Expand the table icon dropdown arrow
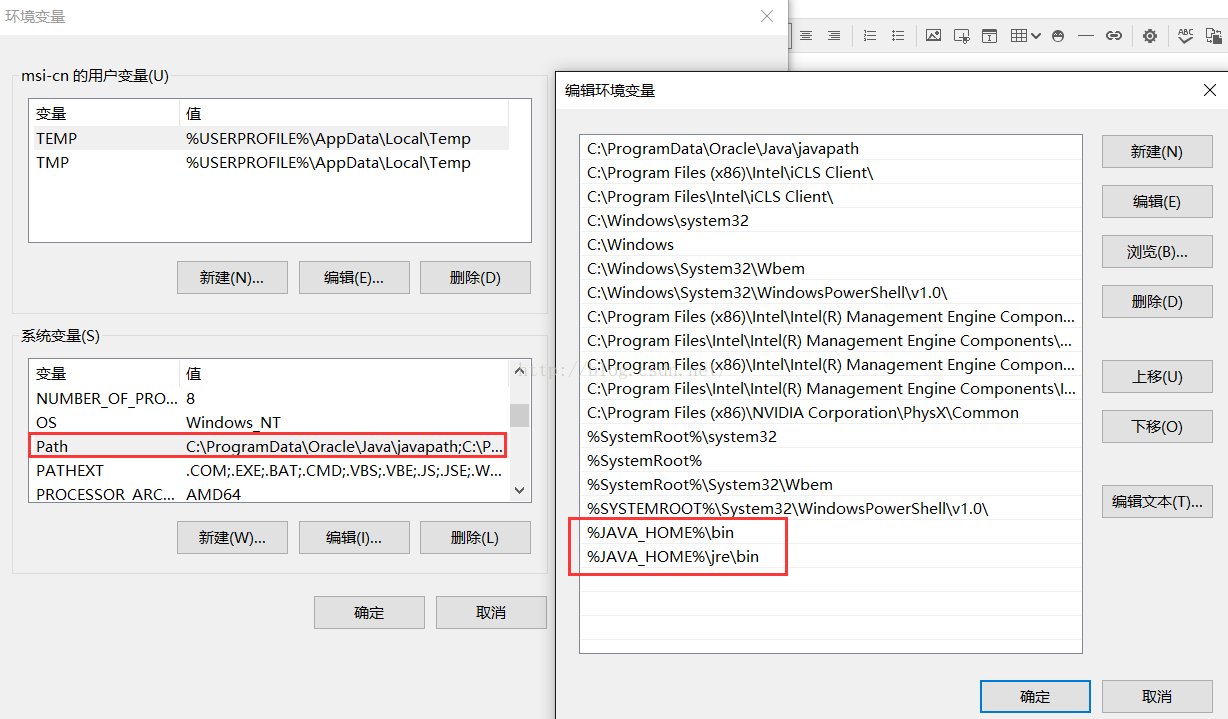 (x=1036, y=35)
